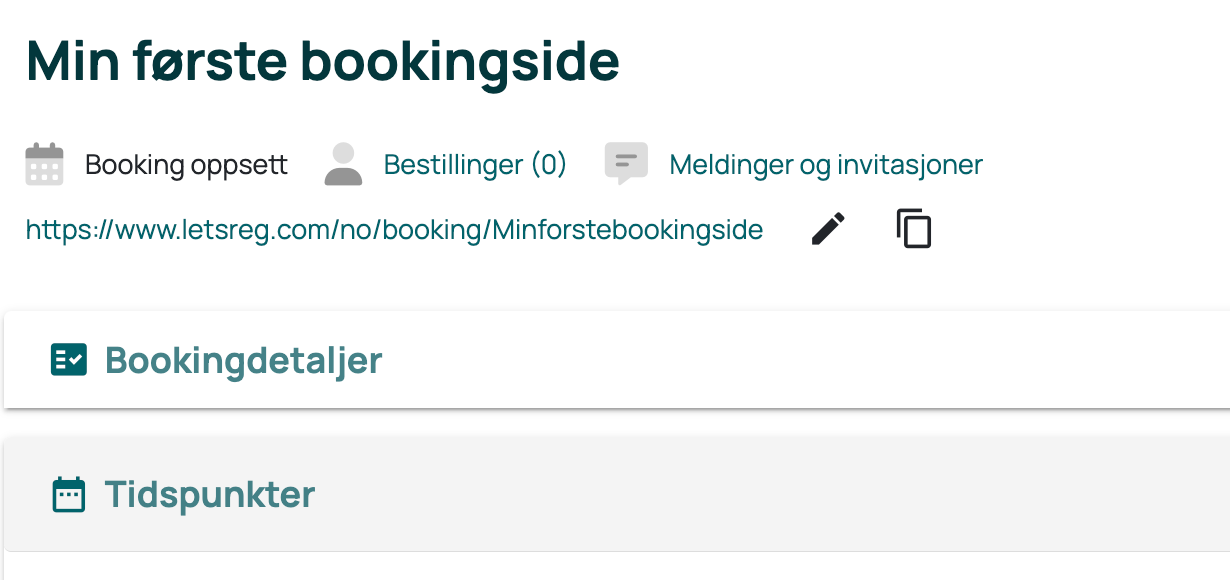The height and width of the screenshot is (580, 1230).
Task: Expand the Bookingdetaljer section heading
Action: point(243,360)
